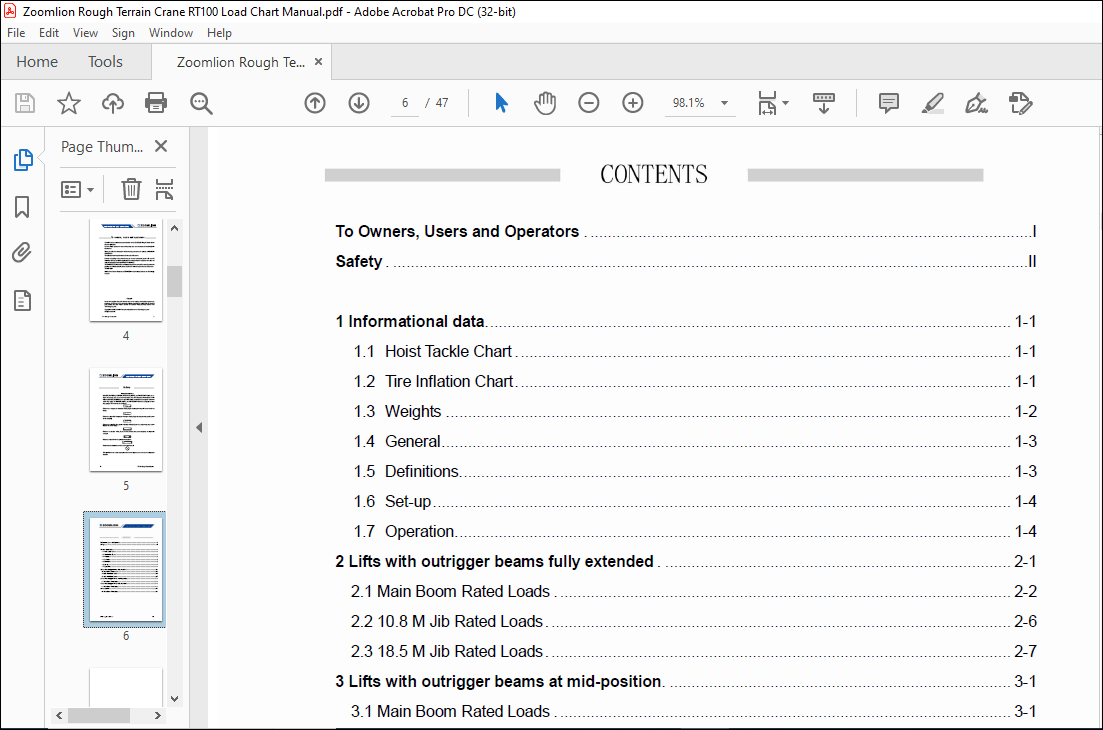
Task: Select the Comment sticky note tool
Action: [x=888, y=102]
